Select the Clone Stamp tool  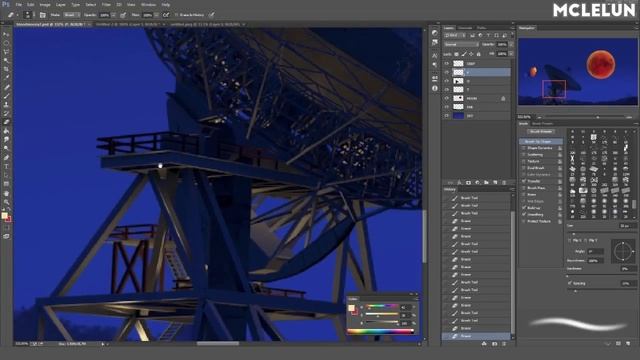(x=7, y=104)
